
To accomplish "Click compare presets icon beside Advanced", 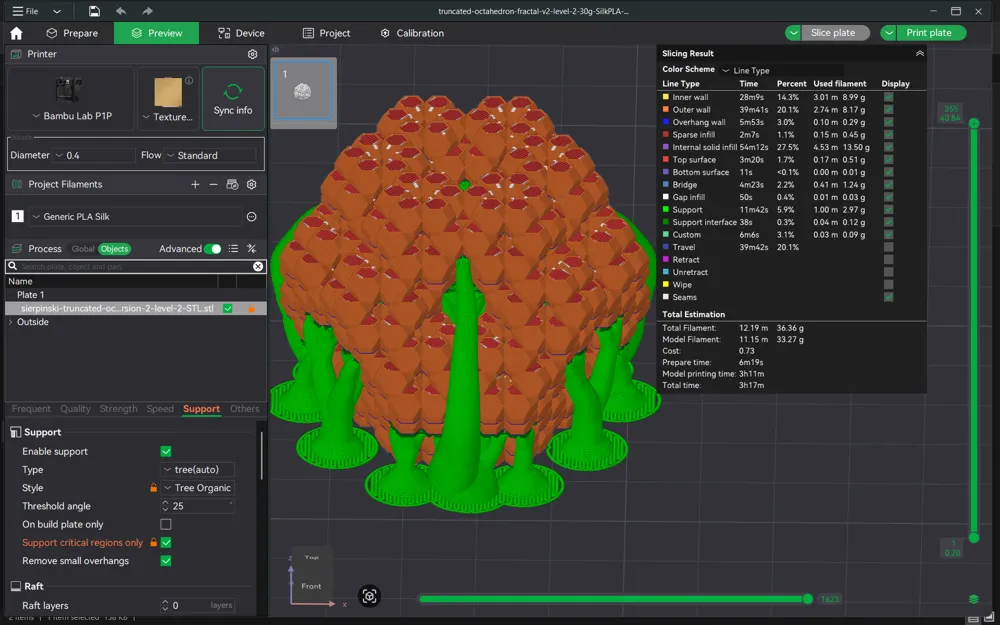I will point(252,249).
